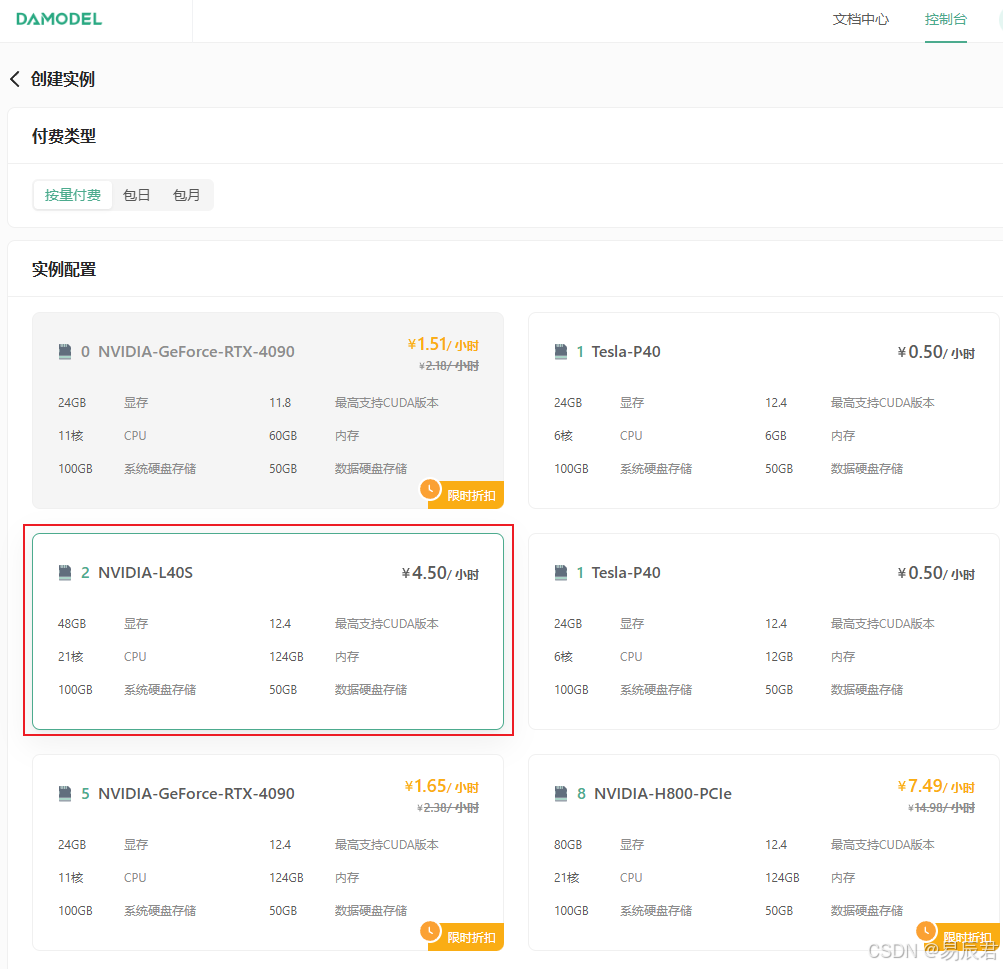
Task: Select the NVIDIA-H800-PCIe instance card
Action: 764,853
